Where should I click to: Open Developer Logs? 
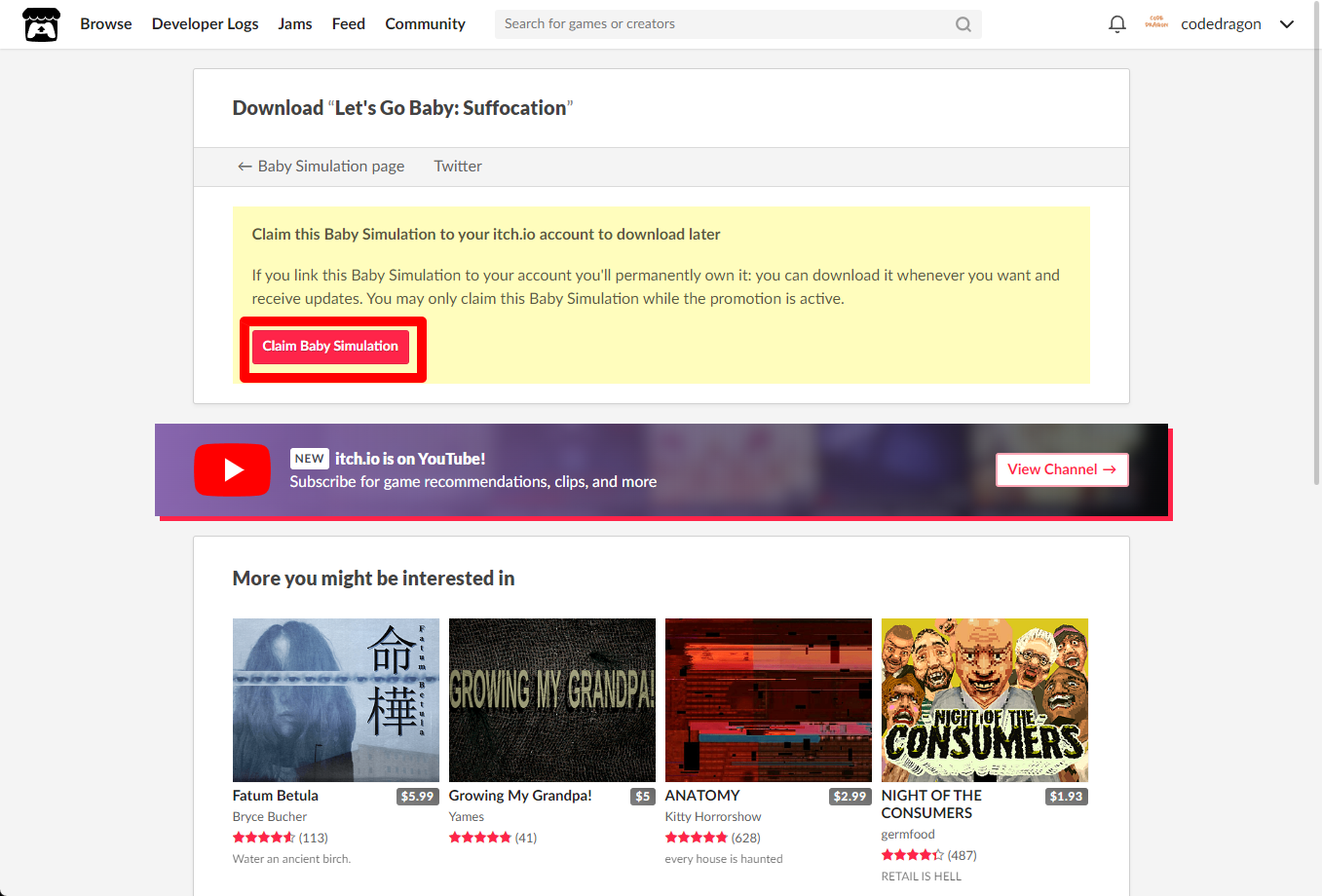[205, 24]
